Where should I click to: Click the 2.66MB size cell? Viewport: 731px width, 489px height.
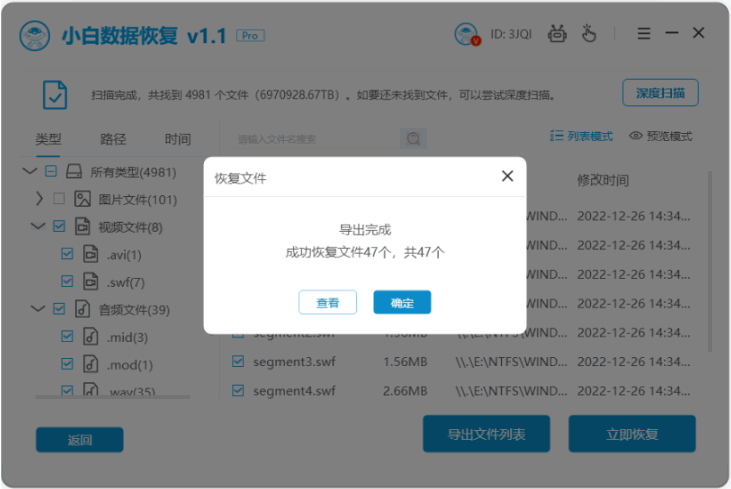click(x=405, y=391)
